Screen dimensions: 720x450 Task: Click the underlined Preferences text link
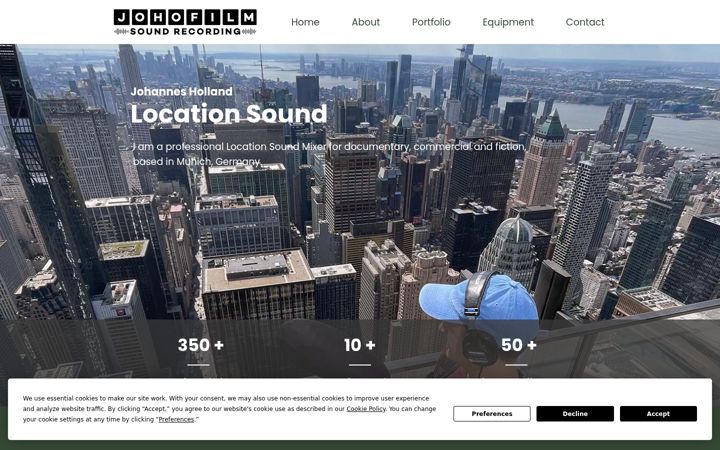click(x=176, y=419)
